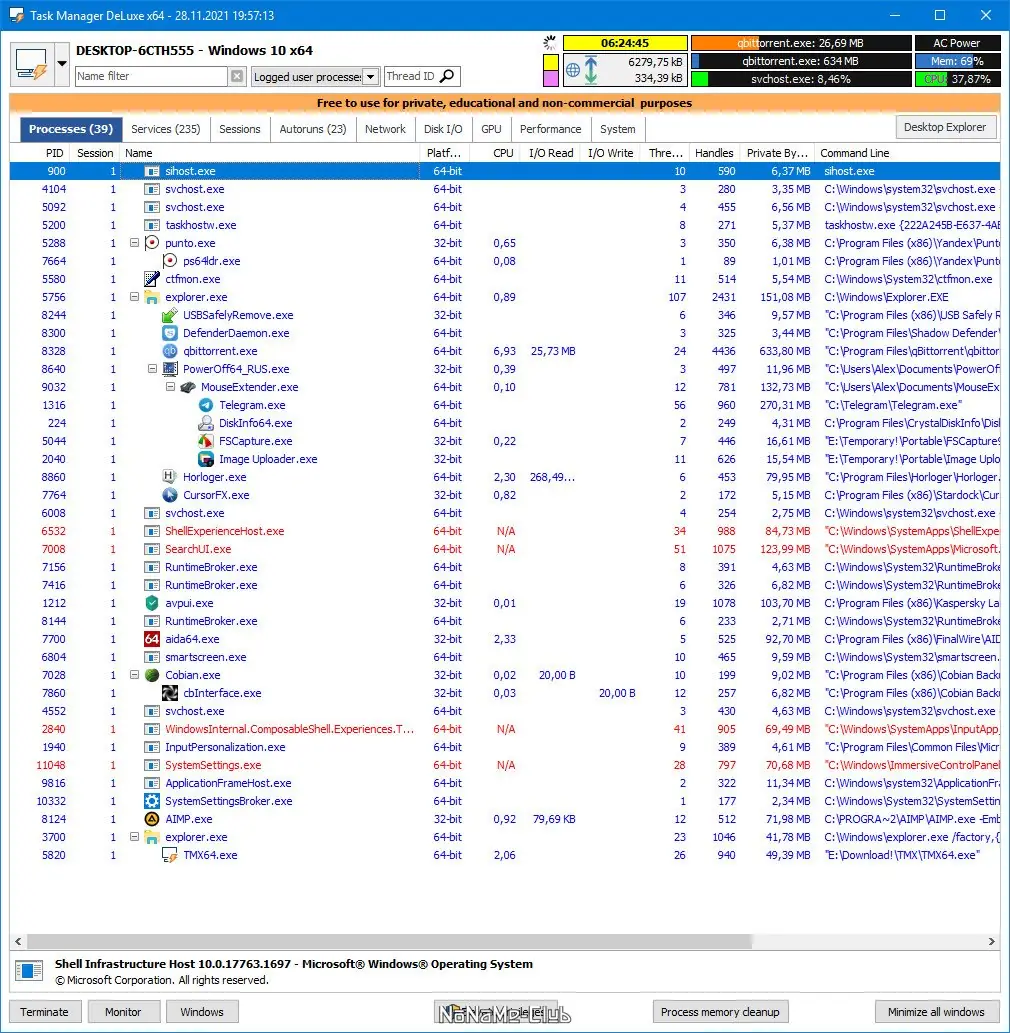The height and width of the screenshot is (1033, 1010).
Task: Open the Disk I/O tab
Action: [x=443, y=129]
